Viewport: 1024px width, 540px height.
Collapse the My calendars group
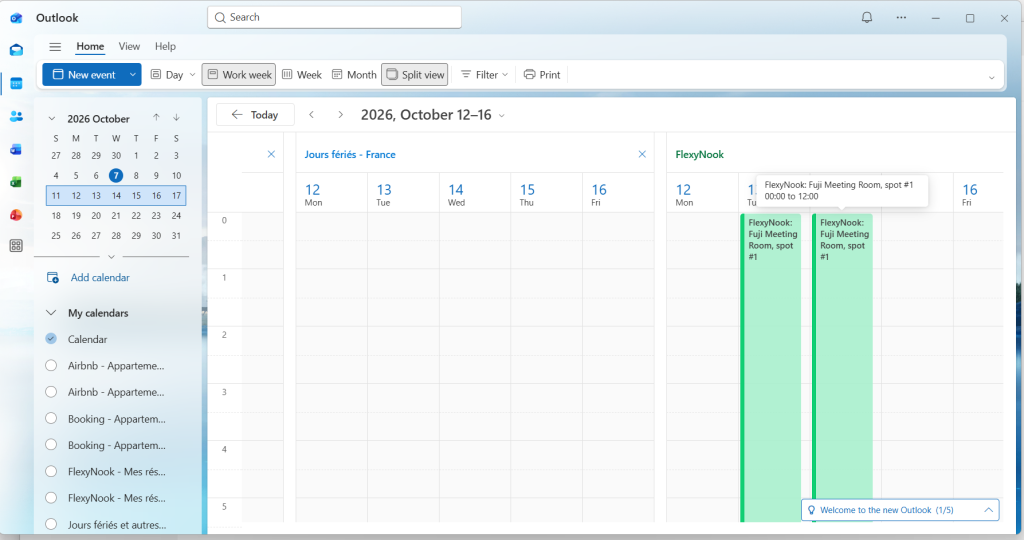(51, 313)
